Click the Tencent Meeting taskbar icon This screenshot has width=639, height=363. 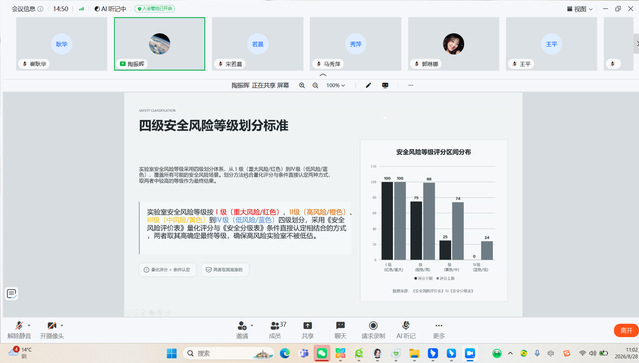[470, 353]
